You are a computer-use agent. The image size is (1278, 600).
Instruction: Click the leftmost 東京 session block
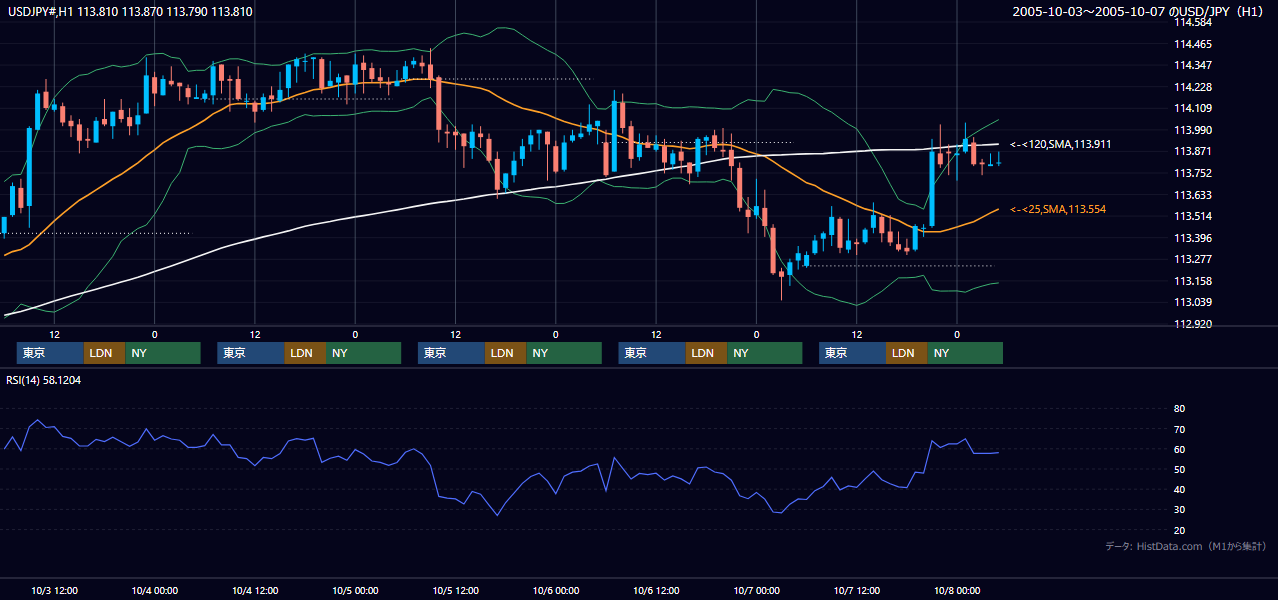tap(50, 353)
